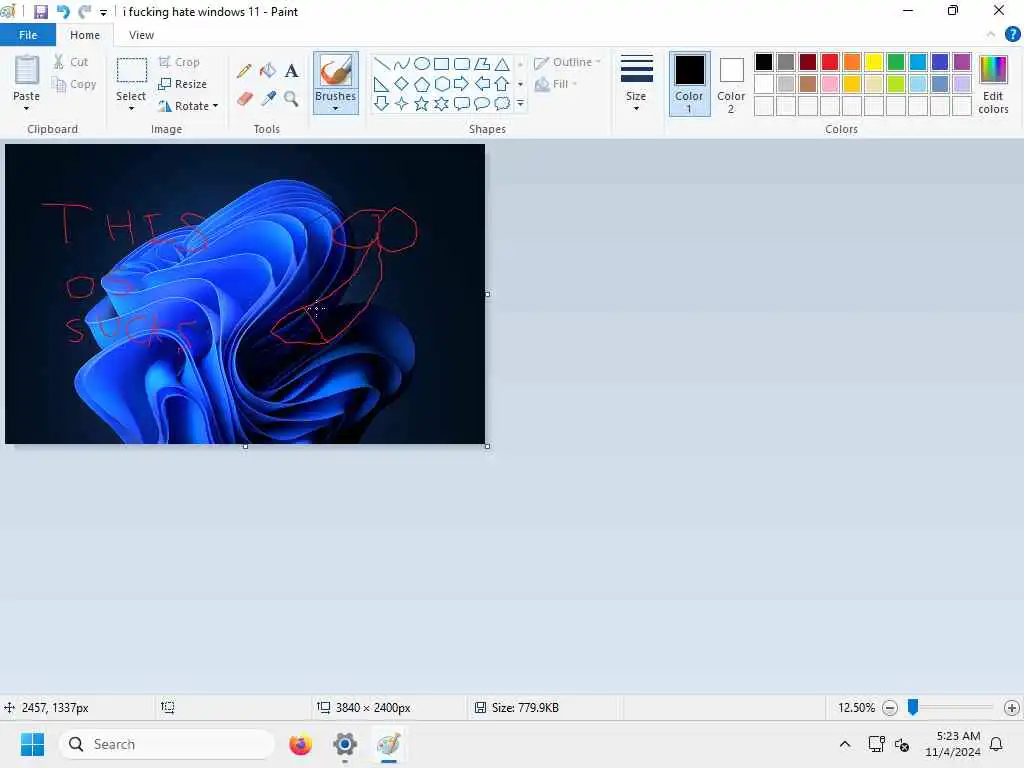
Task: Click the Save icon in quick access toolbar
Action: coord(40,12)
